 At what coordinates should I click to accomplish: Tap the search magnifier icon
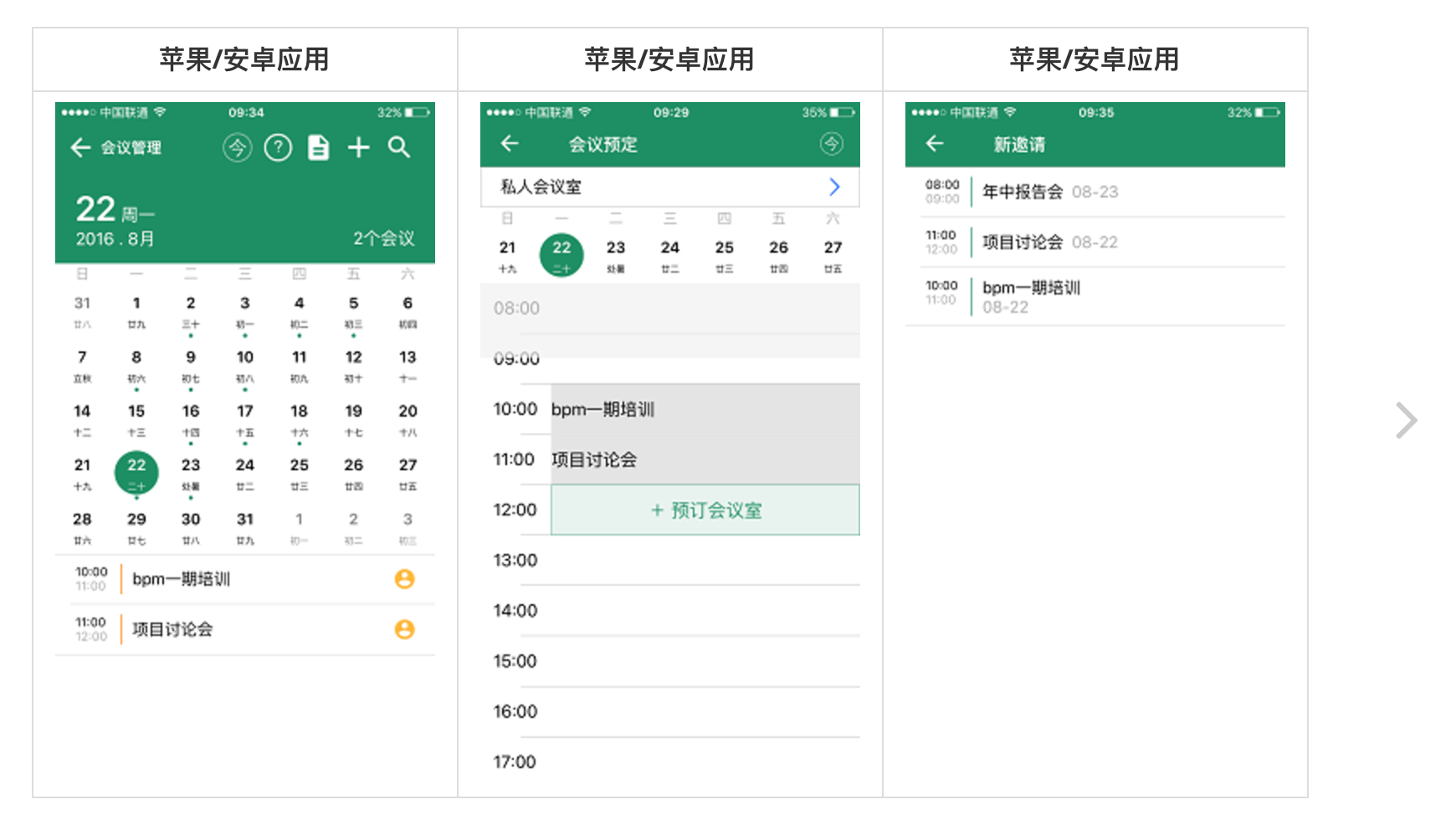tap(399, 148)
